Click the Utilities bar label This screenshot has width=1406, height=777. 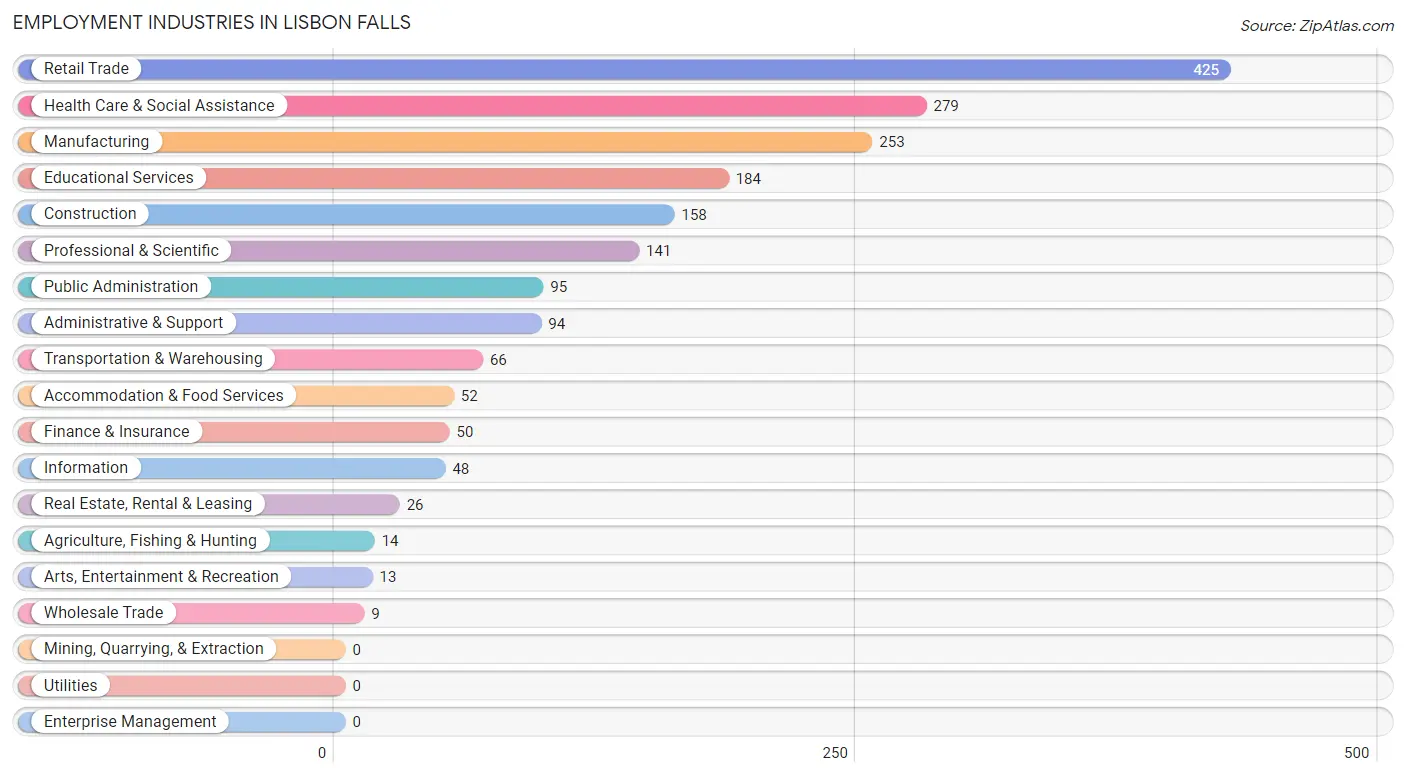coord(71,685)
